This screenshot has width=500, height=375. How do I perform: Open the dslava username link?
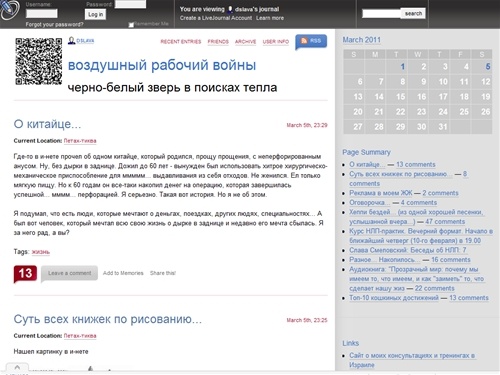point(85,41)
